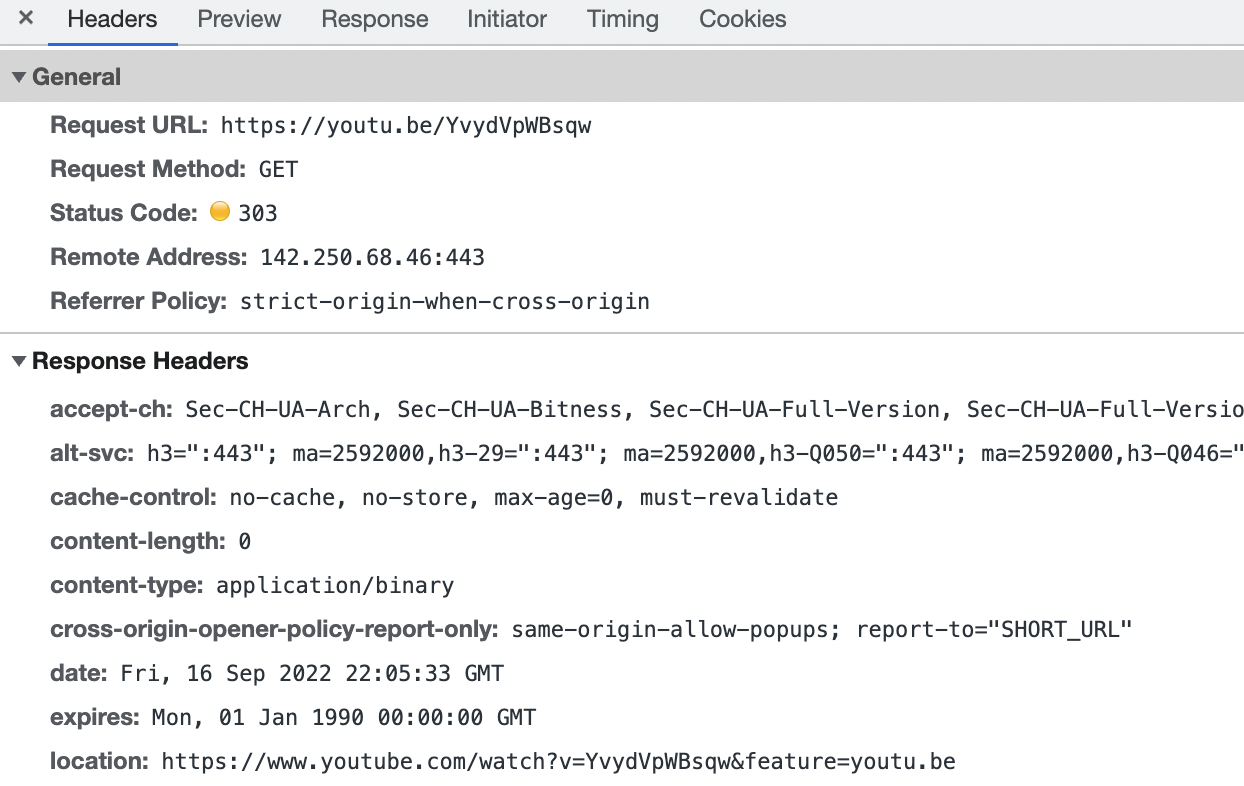Click the Request URL label
The height and width of the screenshot is (786, 1244).
[x=129, y=126]
